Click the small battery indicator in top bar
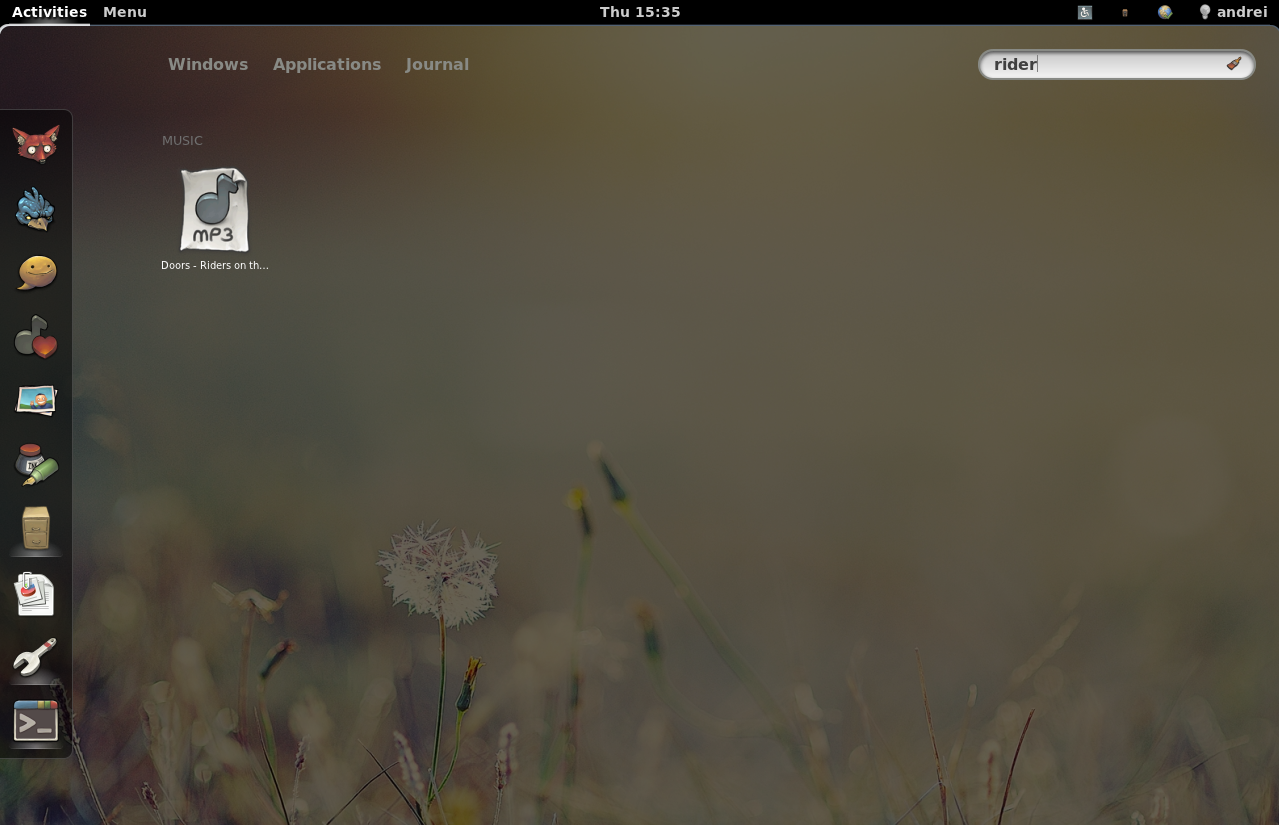Viewport: 1279px width, 825px height. [x=1125, y=12]
